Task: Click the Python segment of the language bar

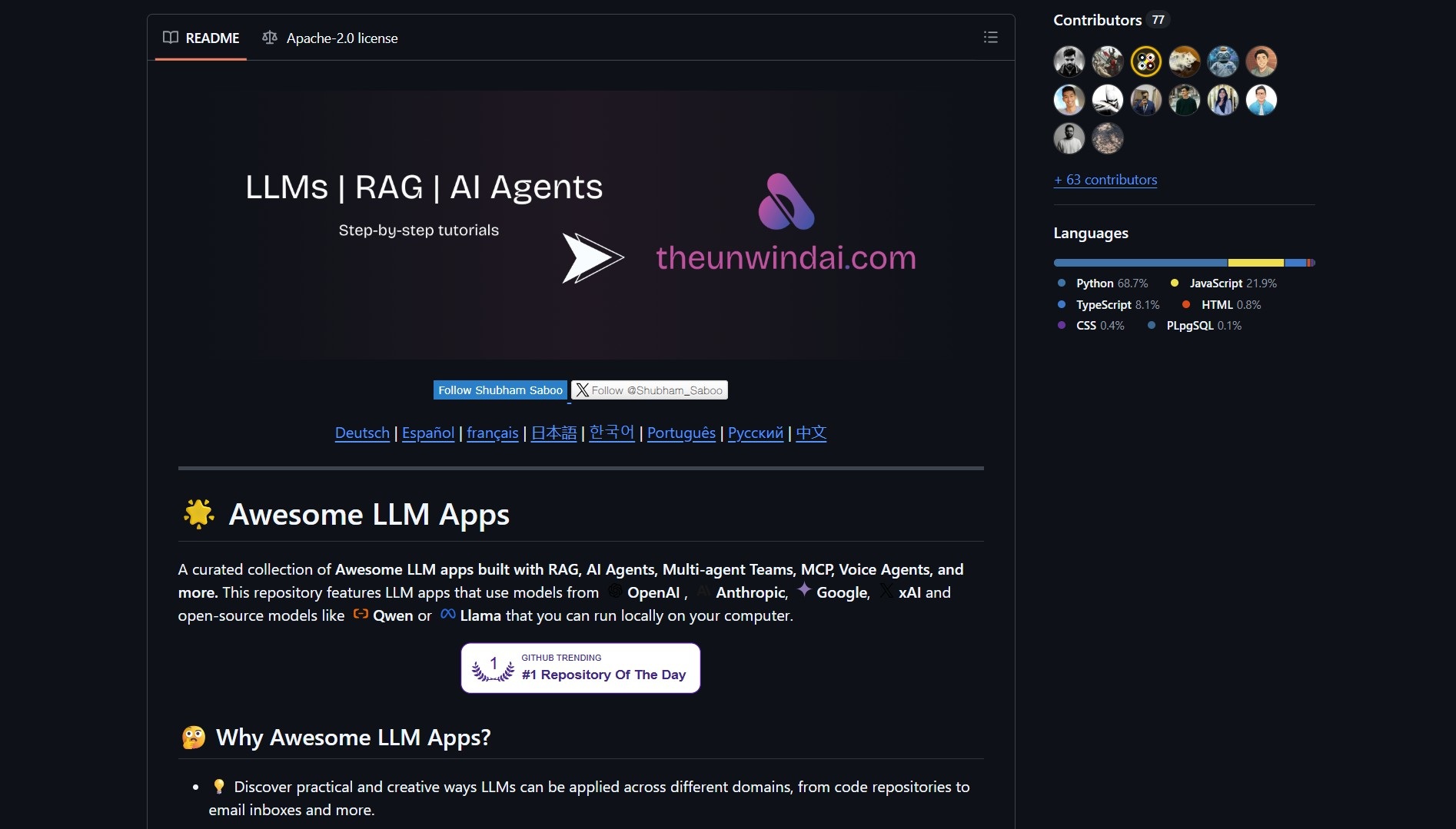Action: click(x=1141, y=263)
